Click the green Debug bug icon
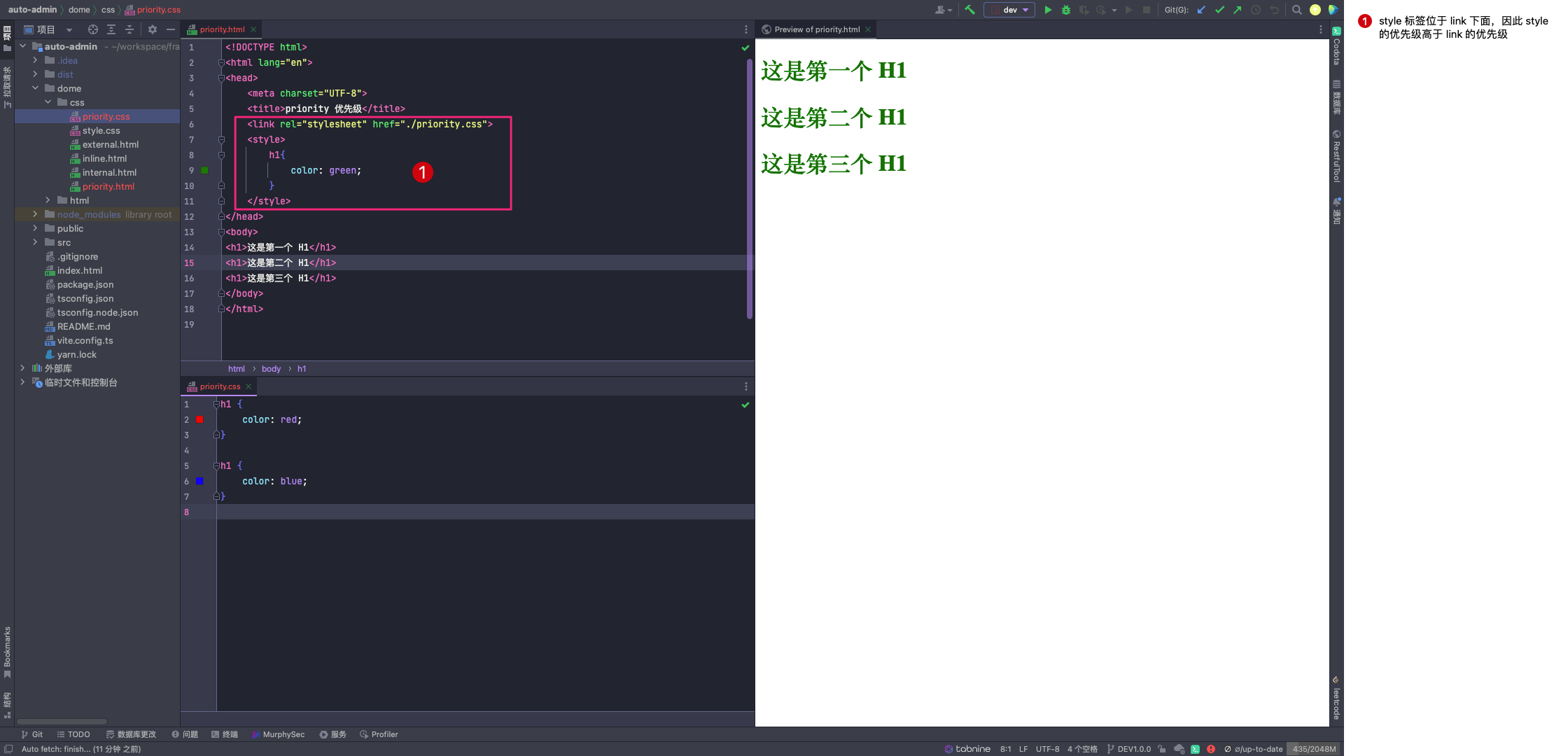 [x=1065, y=10]
